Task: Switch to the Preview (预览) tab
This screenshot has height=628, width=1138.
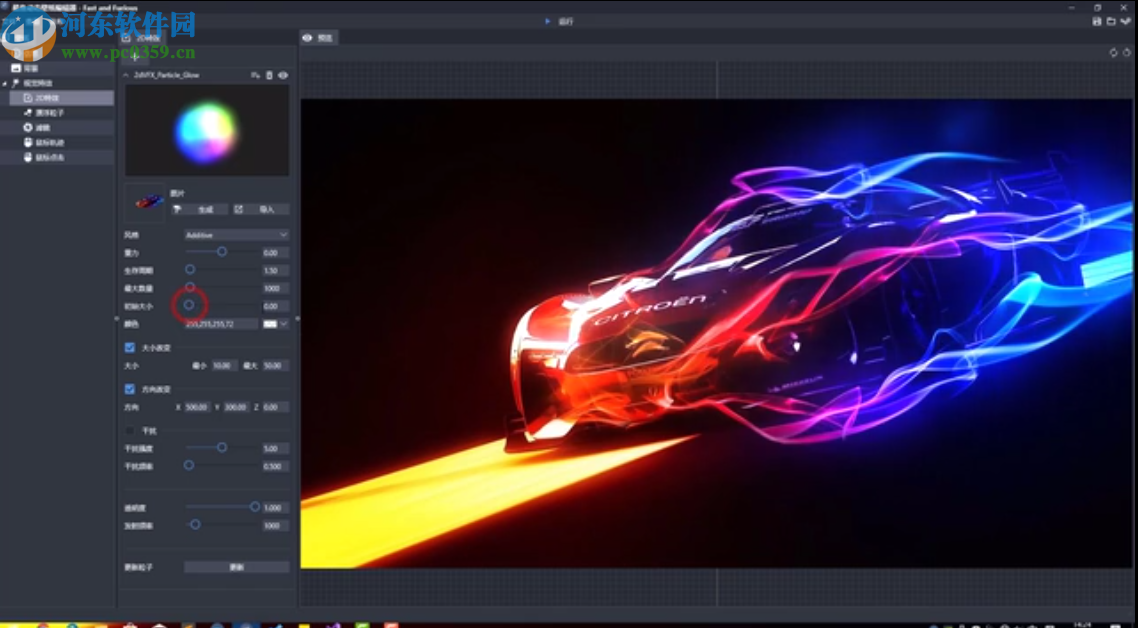Action: [x=318, y=38]
